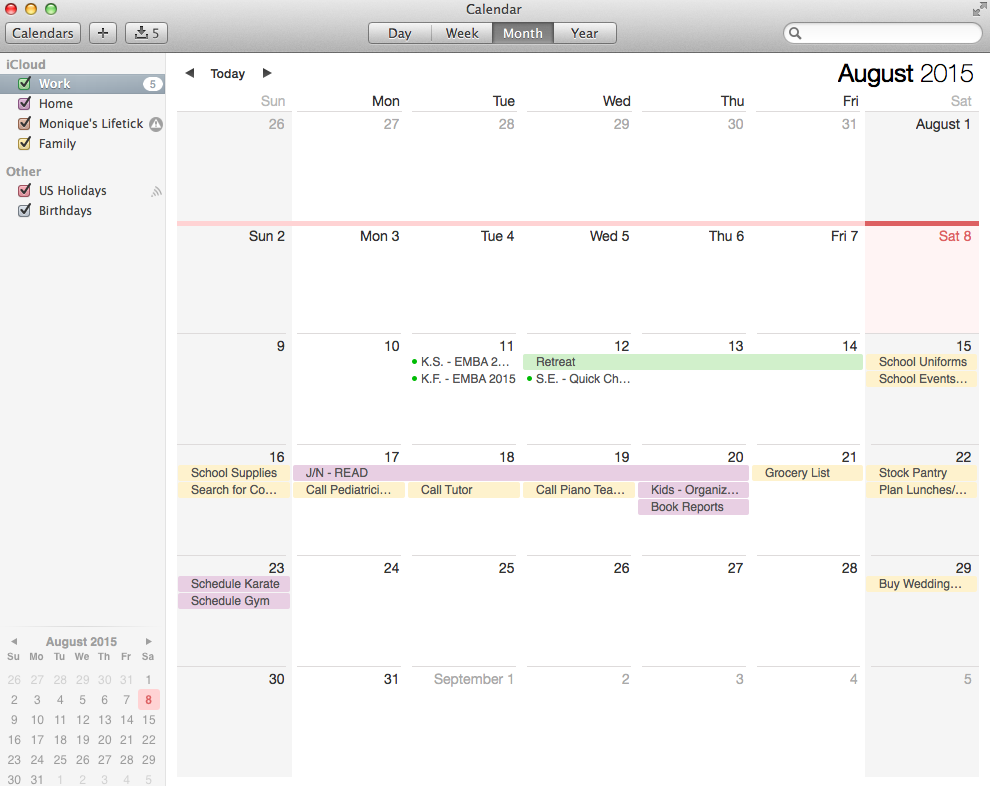Screen dimensions: 990x786
Task: Step the mini calendar forward one month
Action: click(x=149, y=642)
